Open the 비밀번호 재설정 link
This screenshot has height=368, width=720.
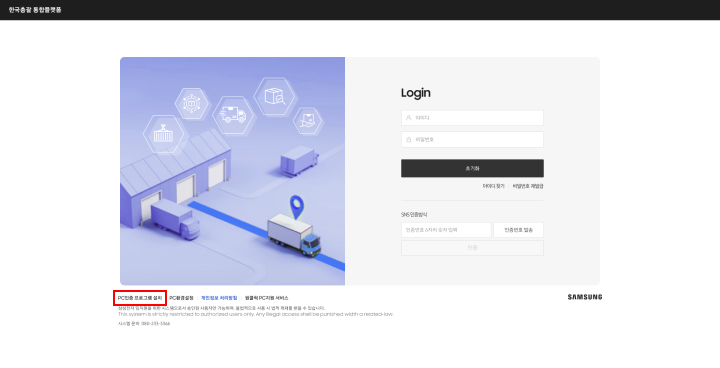[528, 186]
